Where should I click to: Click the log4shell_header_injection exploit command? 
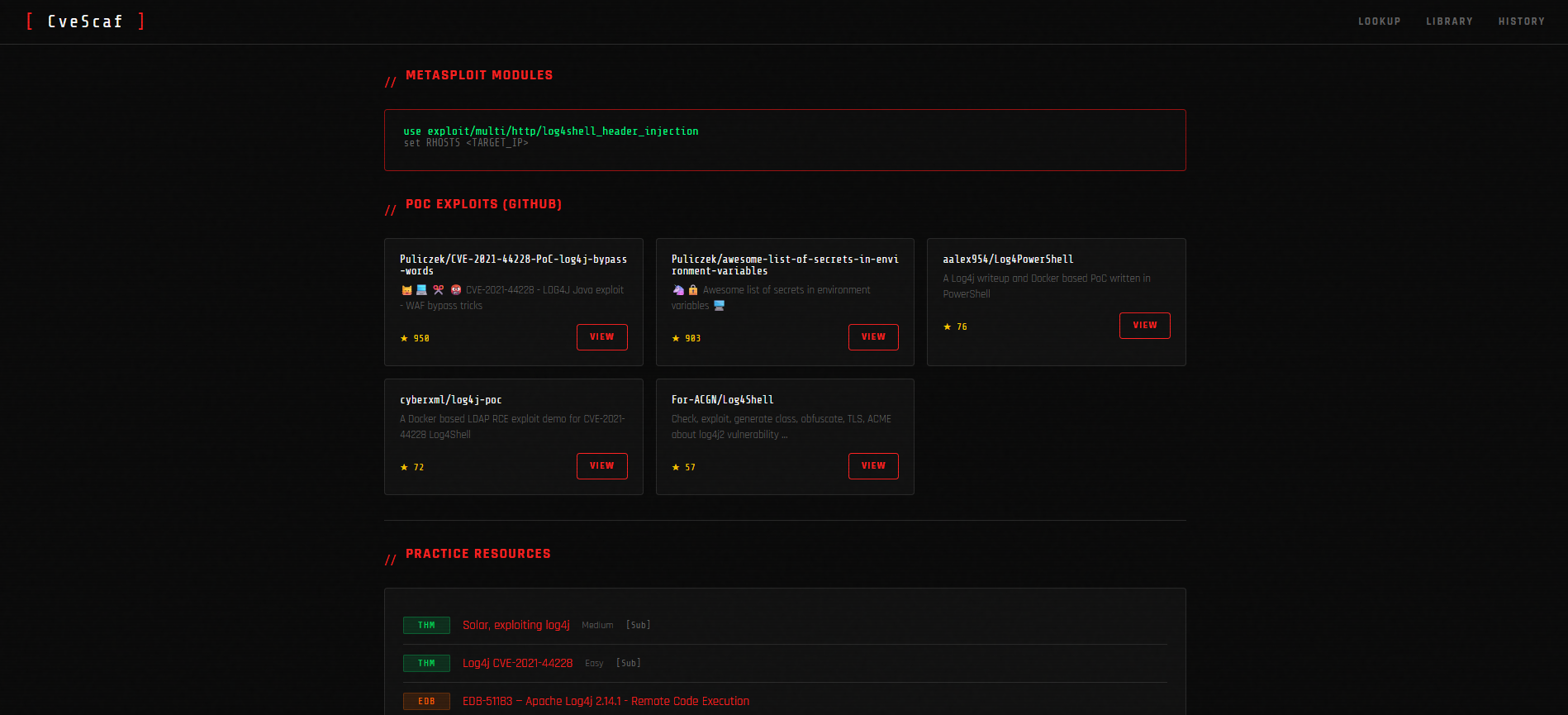tap(551, 131)
